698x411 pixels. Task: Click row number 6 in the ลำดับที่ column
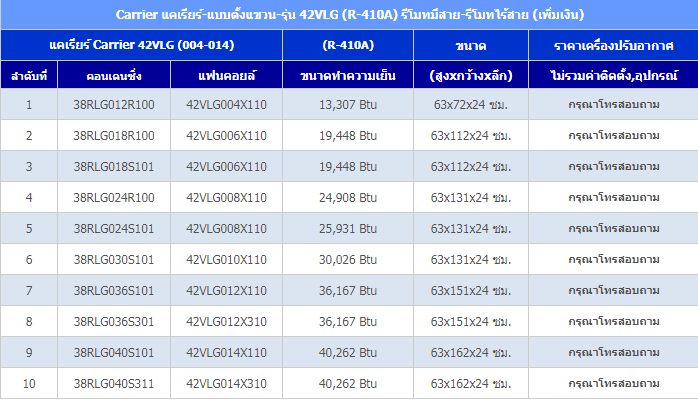coord(29,260)
